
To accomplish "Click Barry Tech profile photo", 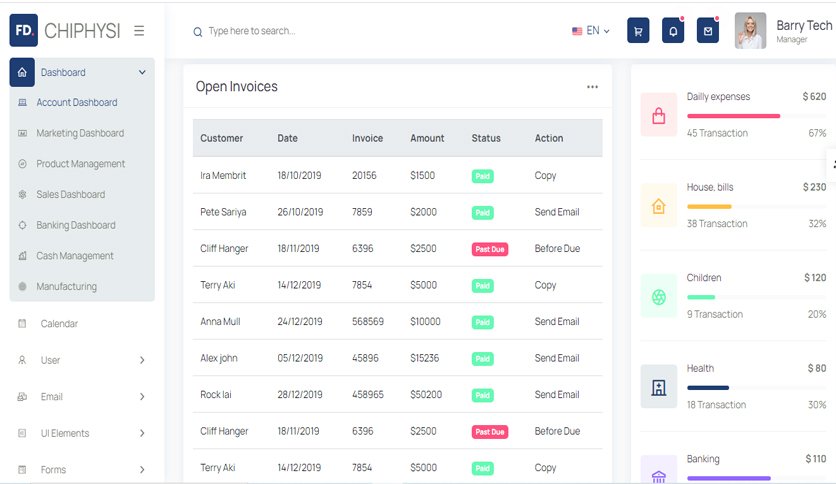I will pyautogui.click(x=751, y=31).
